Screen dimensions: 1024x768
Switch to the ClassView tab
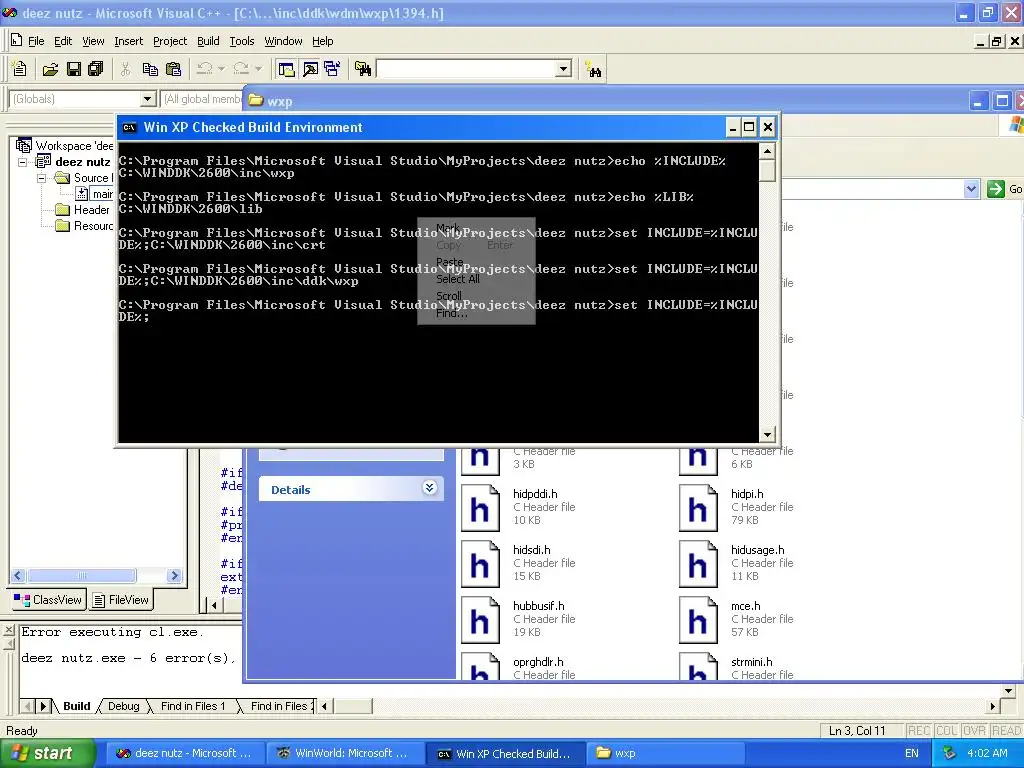point(48,600)
